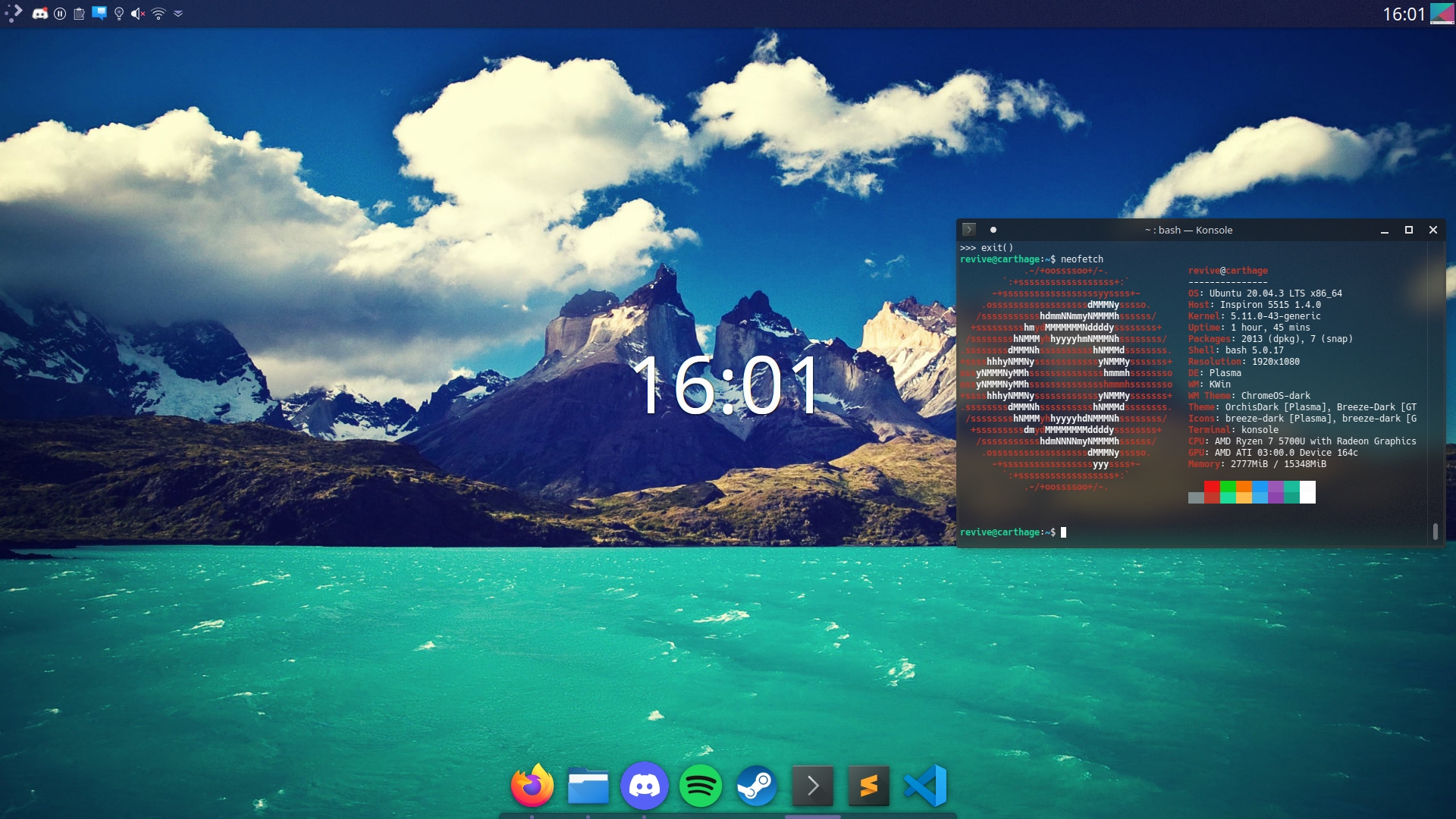Click the Discord tray icon with notification

(x=40, y=14)
